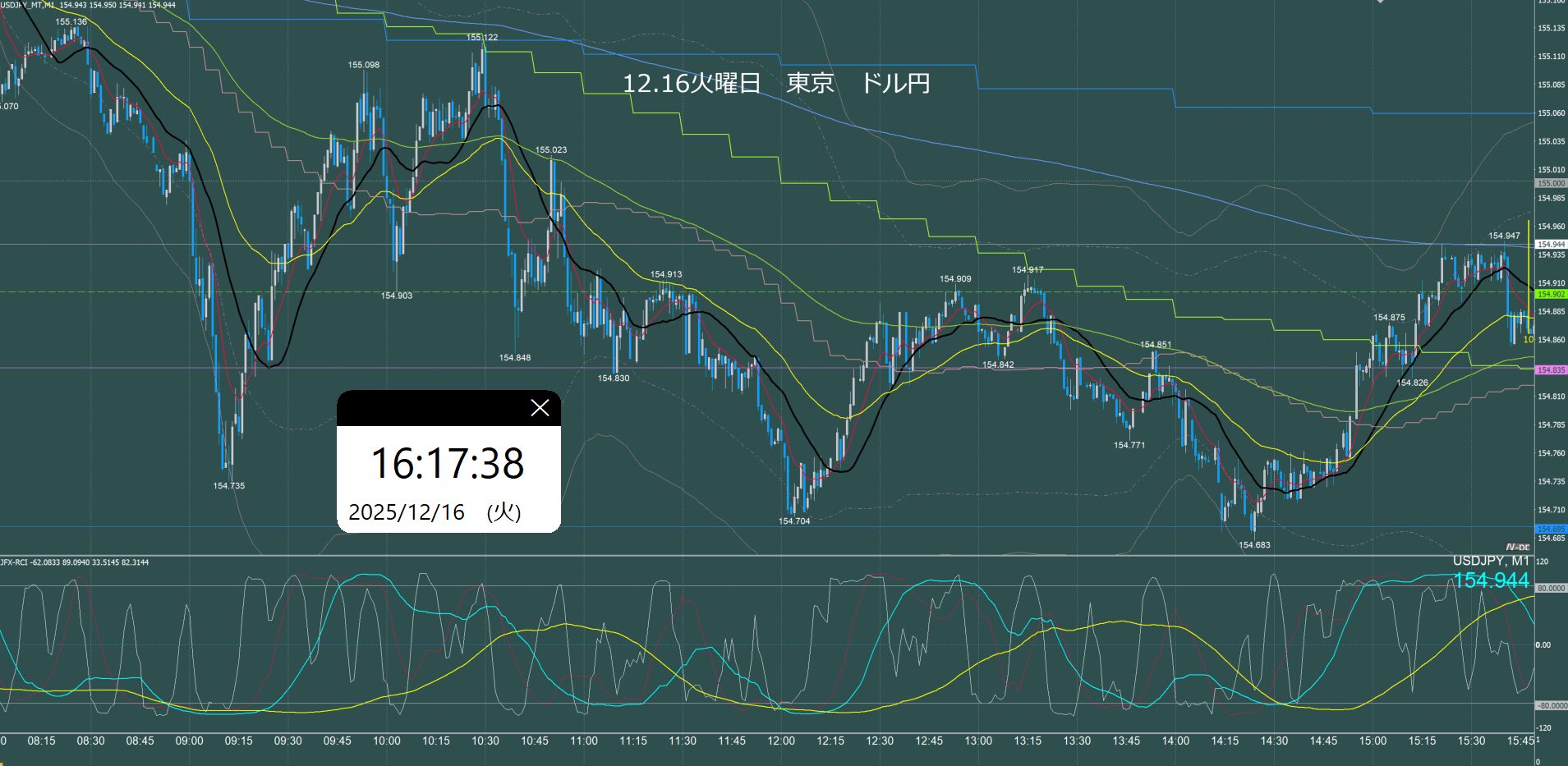The height and width of the screenshot is (766, 1568).
Task: Select the pink 154.835 price level tag
Action: point(1551,370)
